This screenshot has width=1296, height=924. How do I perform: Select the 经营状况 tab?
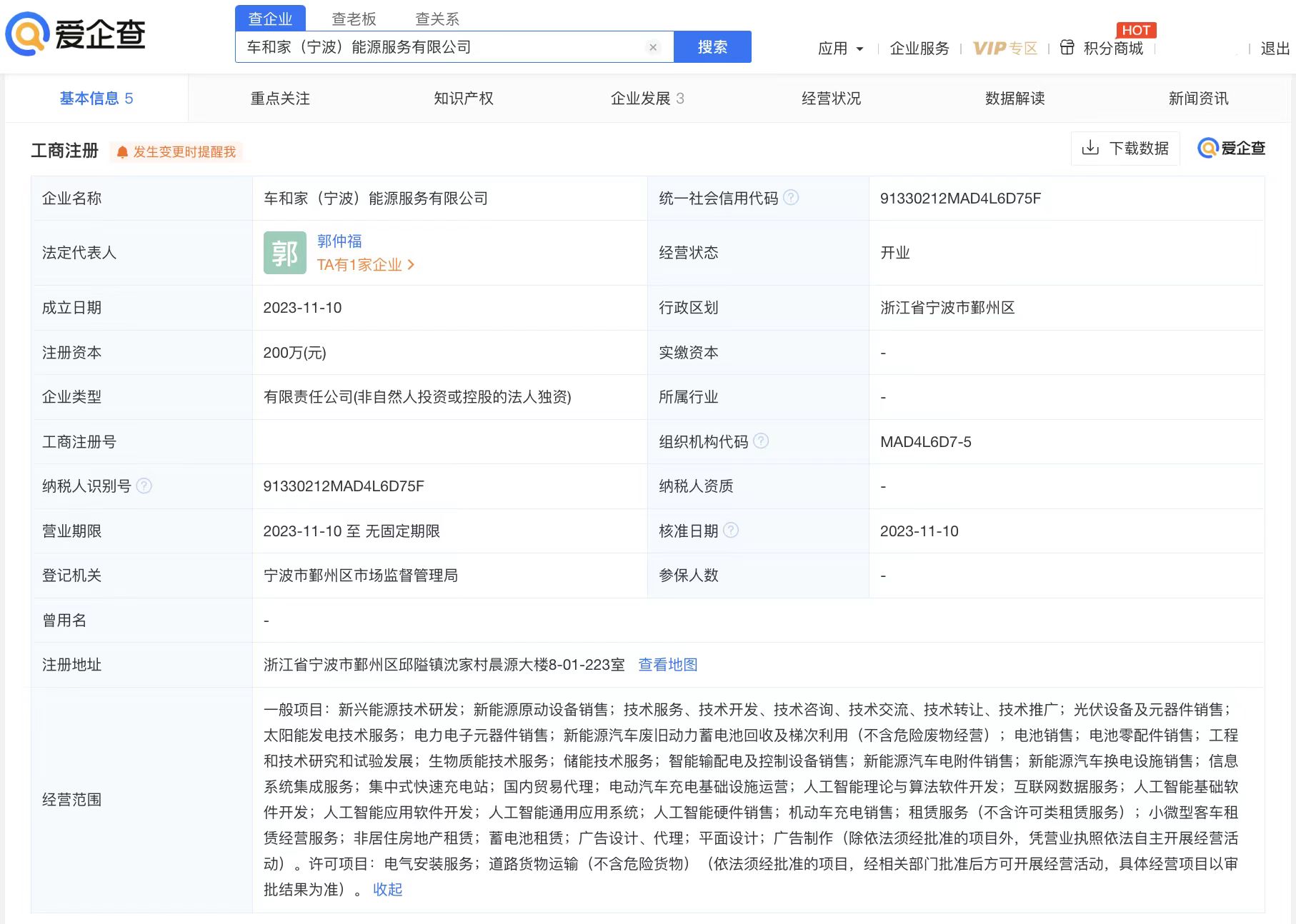click(x=831, y=99)
